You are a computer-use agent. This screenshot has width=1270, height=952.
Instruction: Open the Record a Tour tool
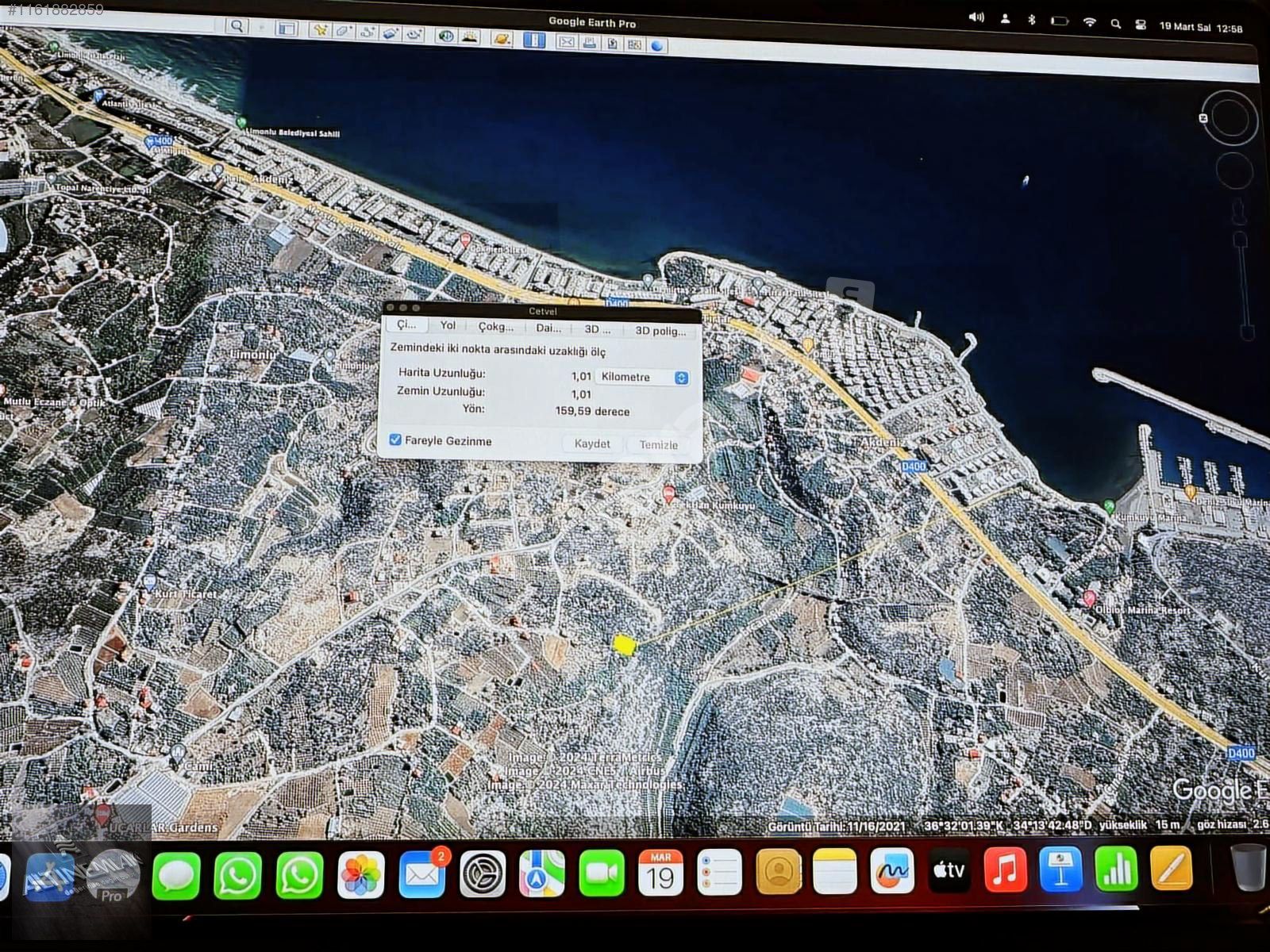414,34
